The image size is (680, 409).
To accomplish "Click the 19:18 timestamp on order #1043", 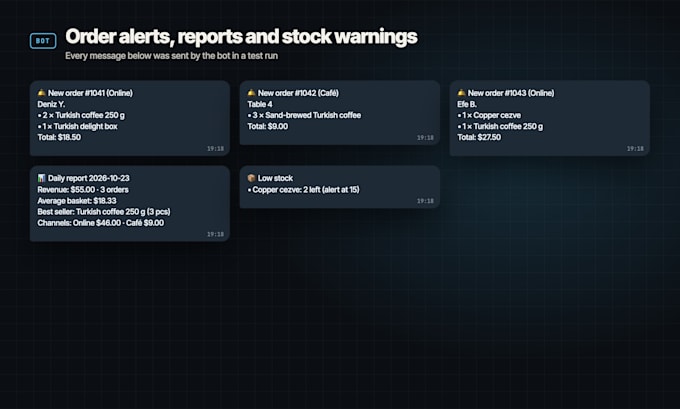I will pyautogui.click(x=635, y=149).
